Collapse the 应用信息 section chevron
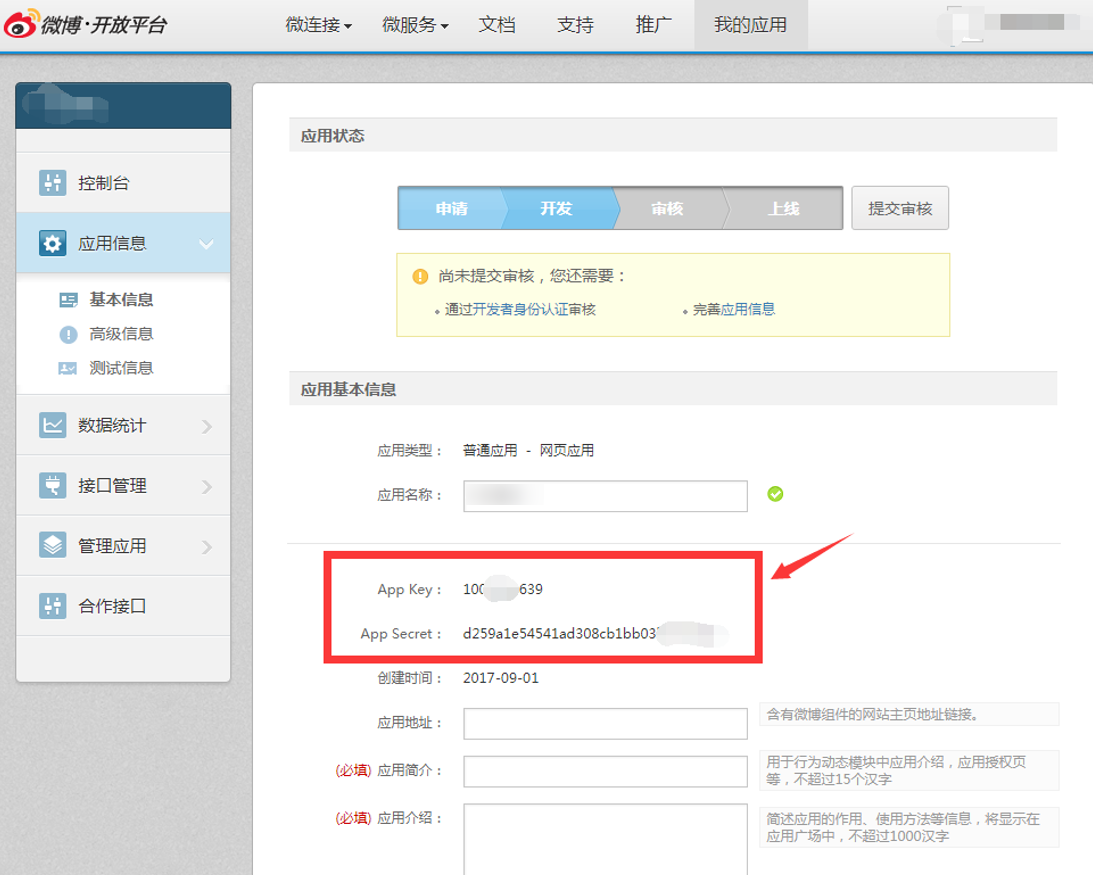This screenshot has height=875, width=1093. (206, 243)
